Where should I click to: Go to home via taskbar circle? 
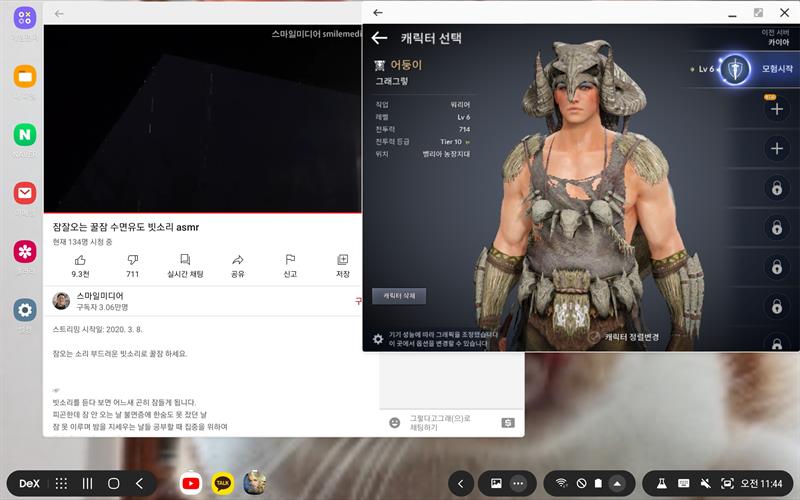pos(113,483)
